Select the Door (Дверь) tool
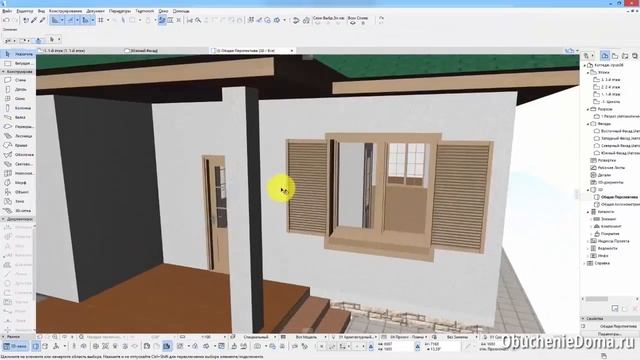 click(18, 89)
